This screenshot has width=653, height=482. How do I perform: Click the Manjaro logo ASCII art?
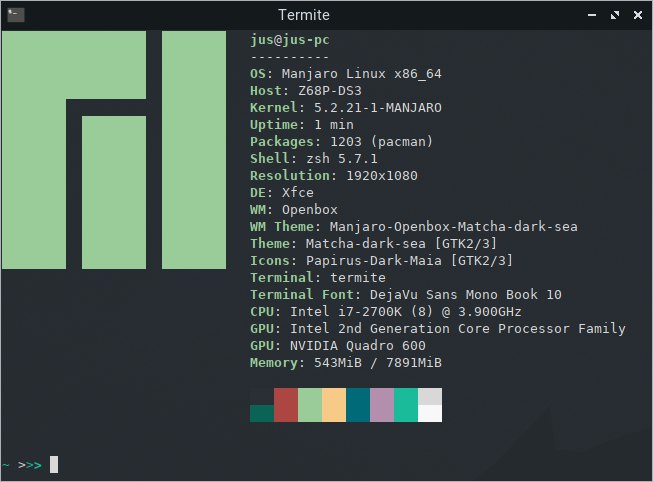click(x=114, y=150)
